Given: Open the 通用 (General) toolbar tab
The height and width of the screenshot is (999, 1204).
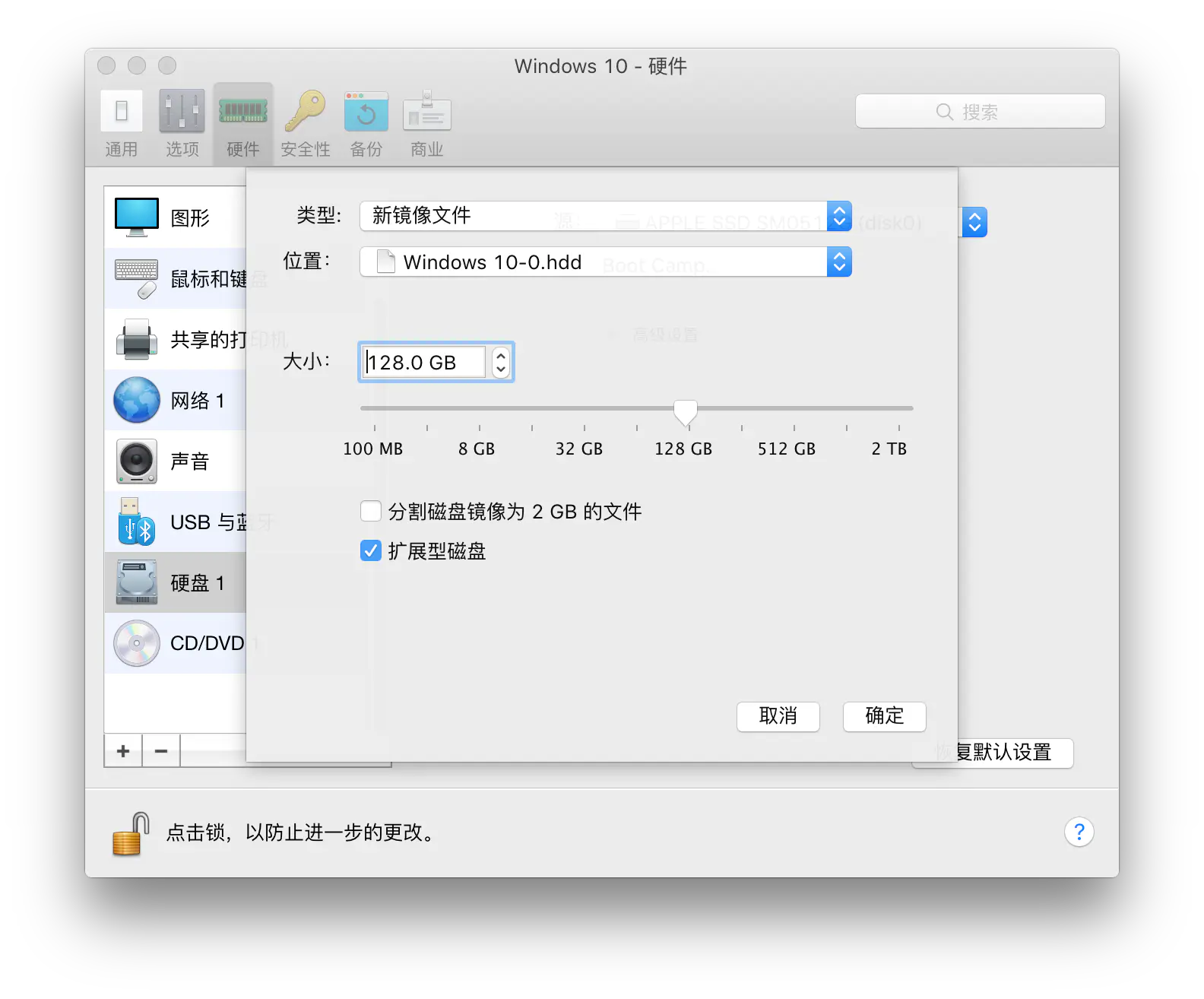Looking at the screenshot, I should coord(122,124).
